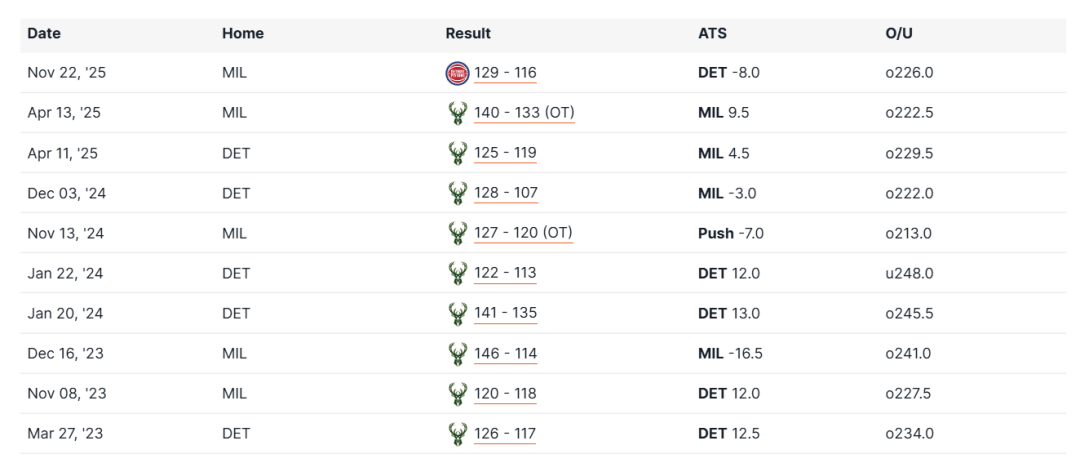The height and width of the screenshot is (463, 1080).
Task: Click the Result column header
Action: point(468,33)
